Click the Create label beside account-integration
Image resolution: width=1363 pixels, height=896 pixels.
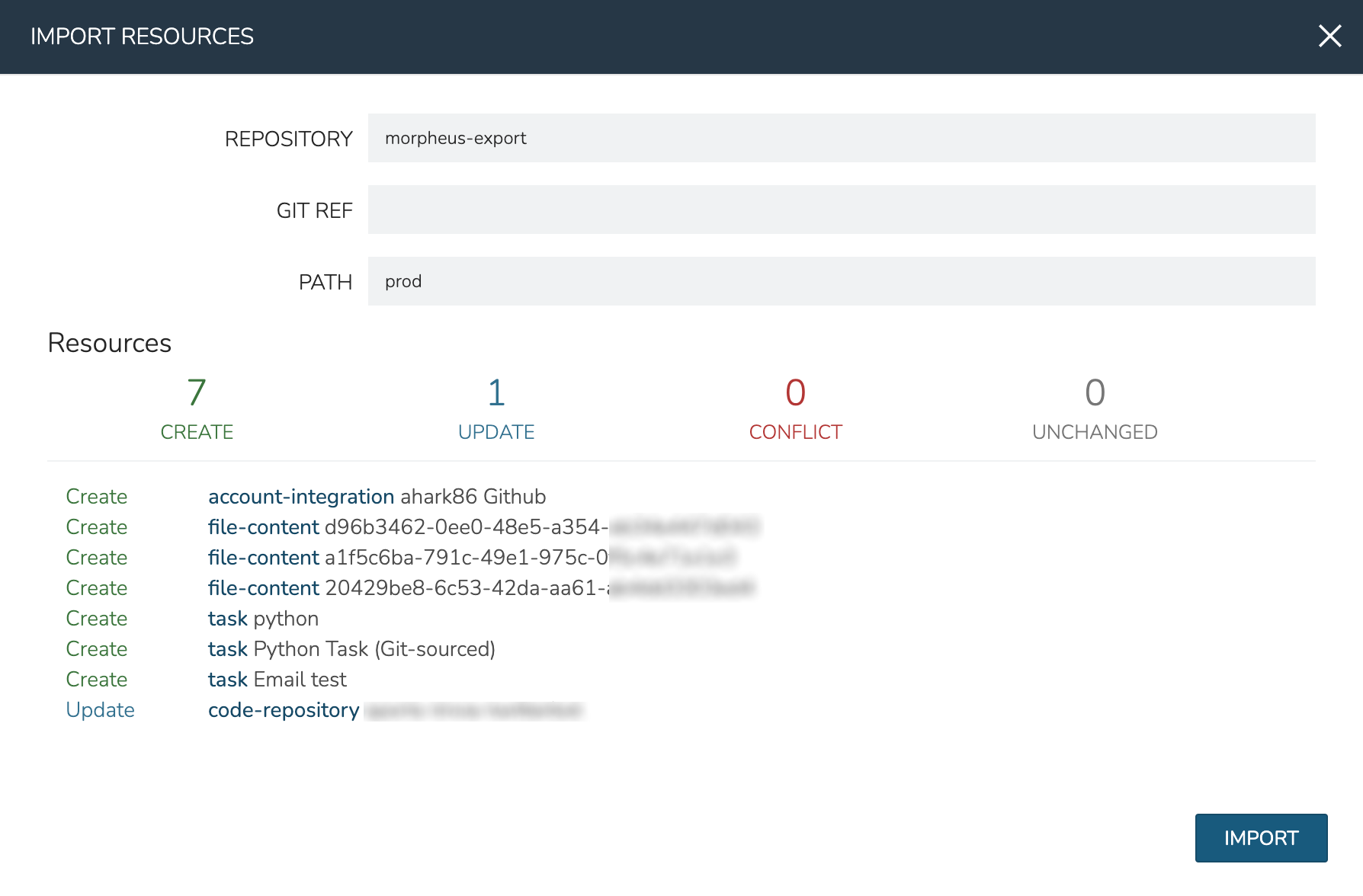coord(96,497)
